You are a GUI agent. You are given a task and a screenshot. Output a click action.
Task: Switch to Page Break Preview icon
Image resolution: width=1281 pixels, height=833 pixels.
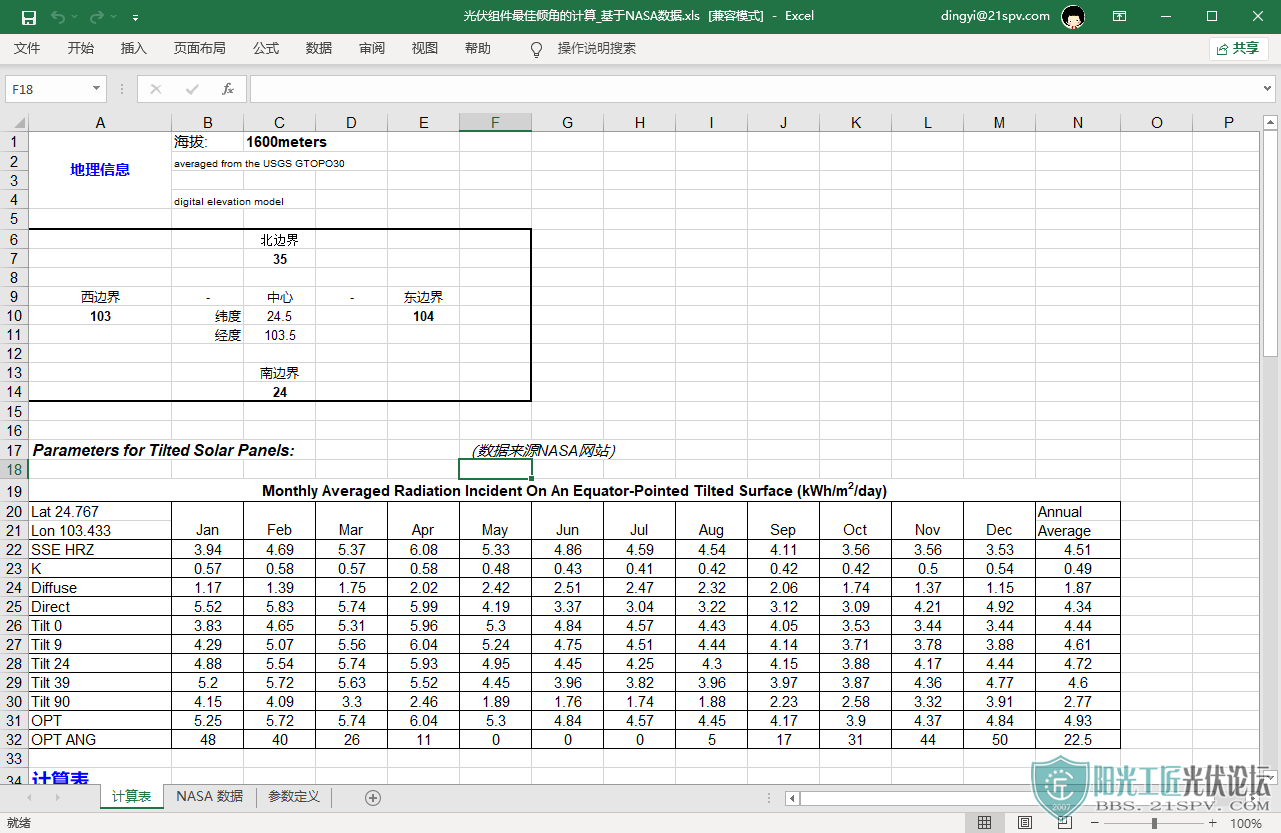point(1066,823)
